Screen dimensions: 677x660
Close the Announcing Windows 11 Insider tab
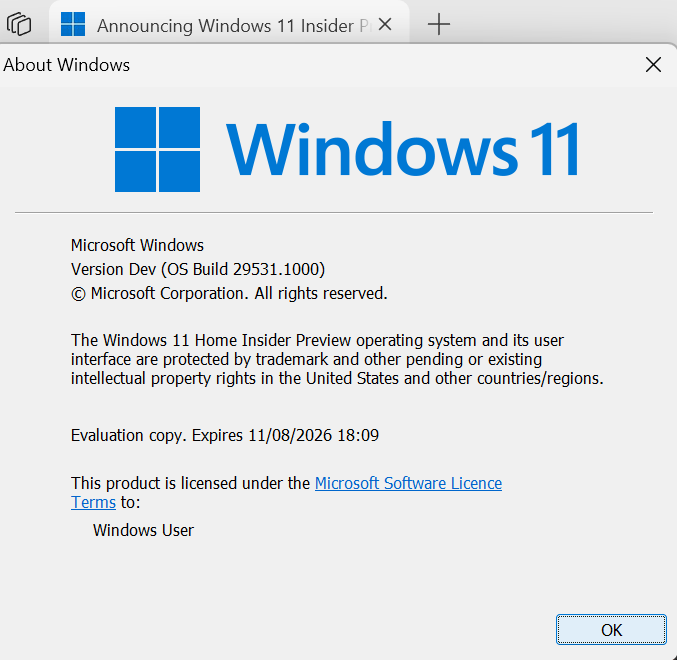[x=385, y=24]
